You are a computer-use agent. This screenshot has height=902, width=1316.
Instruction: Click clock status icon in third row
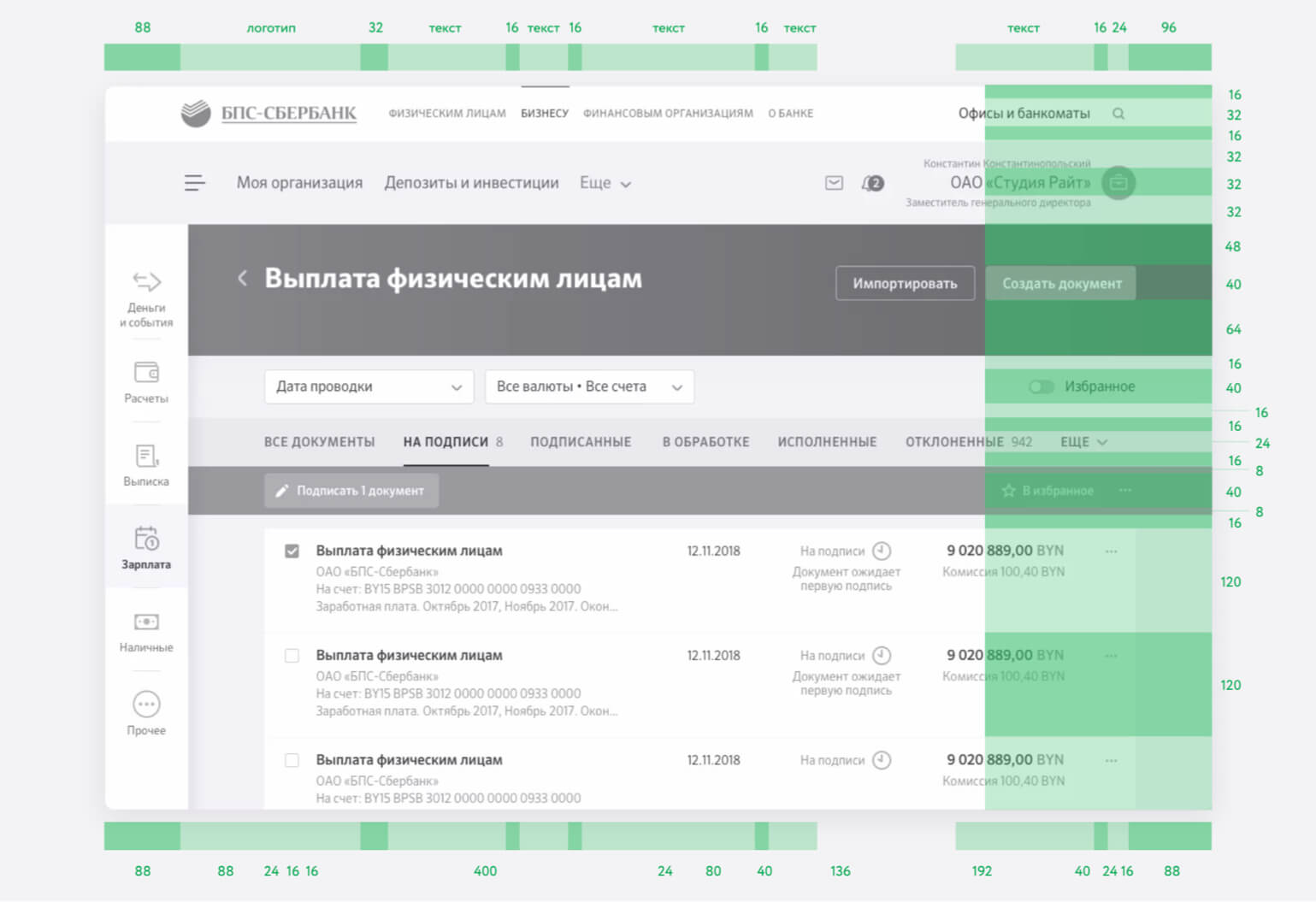[x=882, y=760]
